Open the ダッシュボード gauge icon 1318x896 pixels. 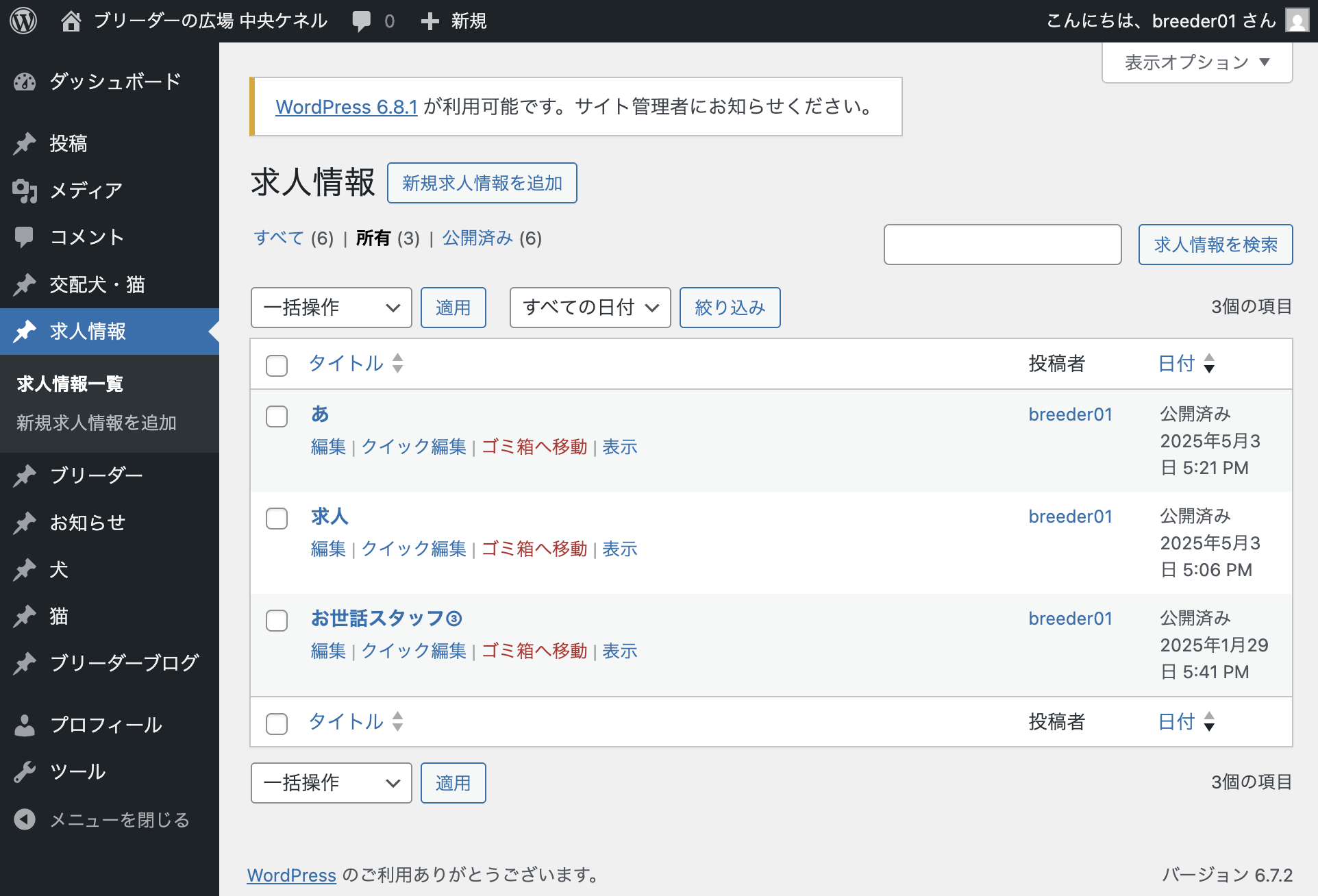[25, 82]
